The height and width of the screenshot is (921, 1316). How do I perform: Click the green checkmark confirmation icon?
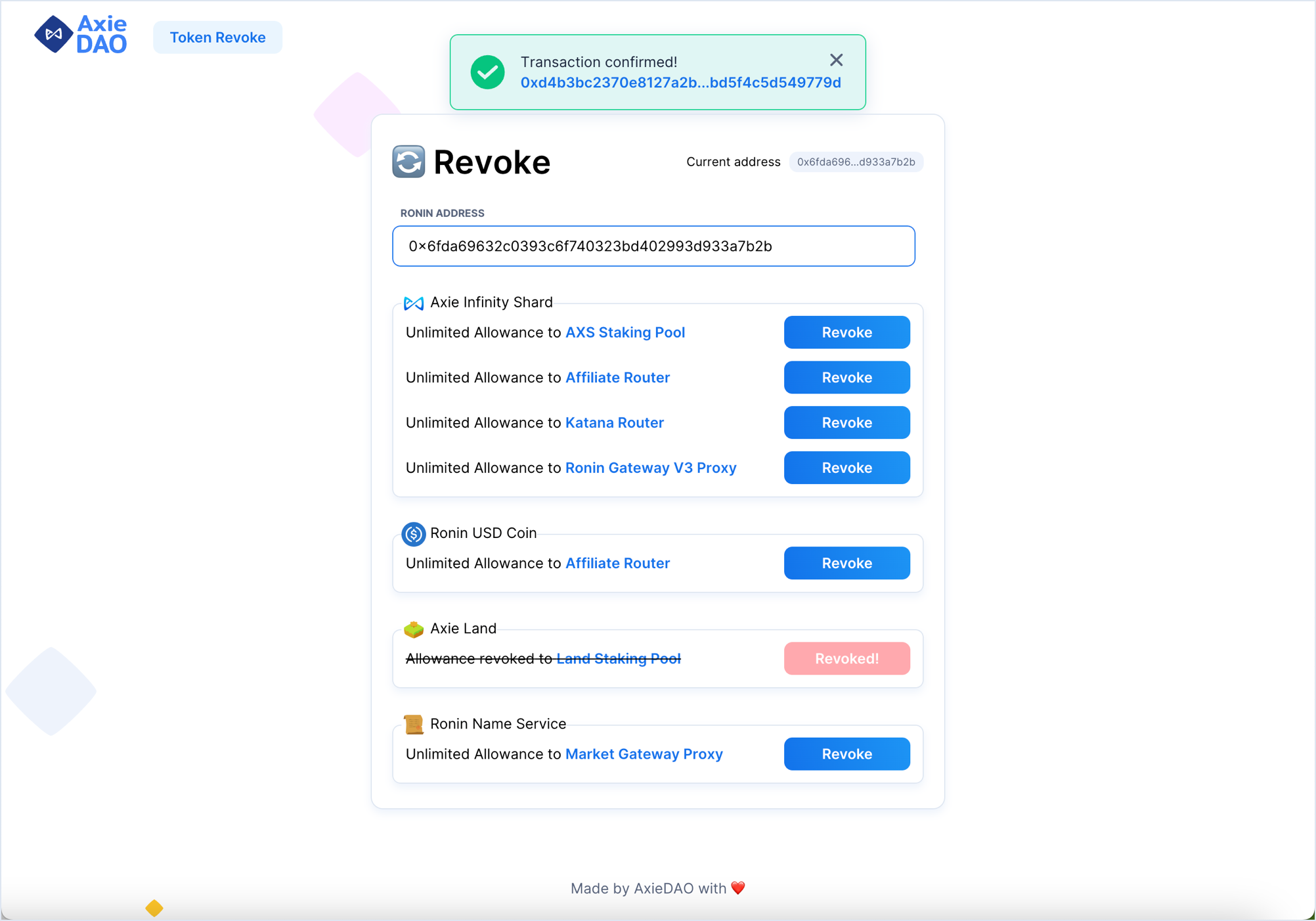(487, 72)
